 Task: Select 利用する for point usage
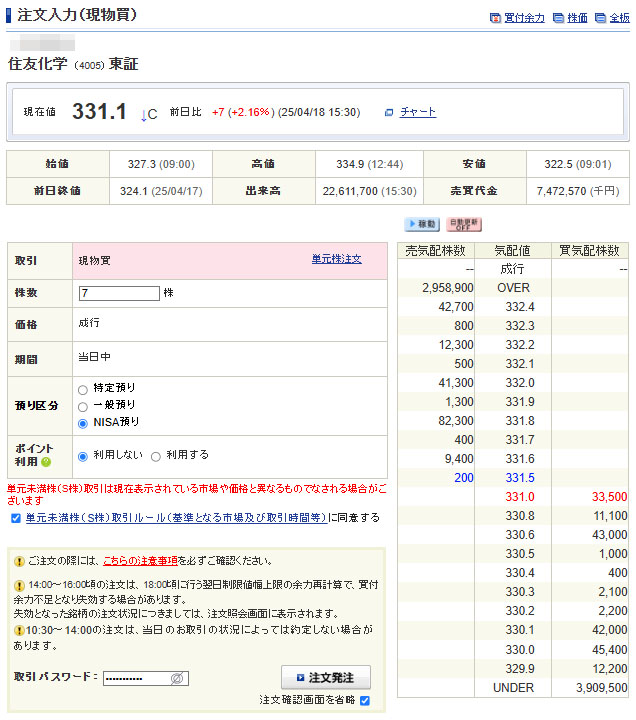[x=155, y=456]
